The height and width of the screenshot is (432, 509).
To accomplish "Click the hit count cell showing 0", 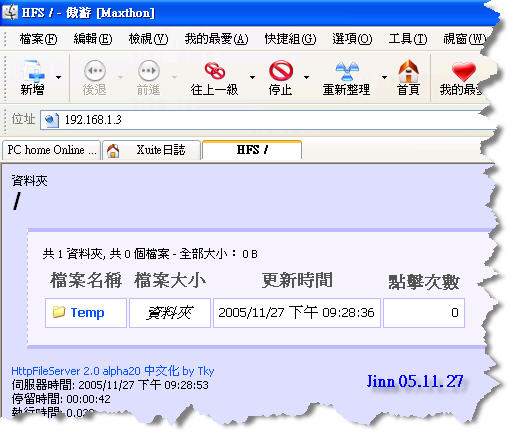I will tap(424, 313).
